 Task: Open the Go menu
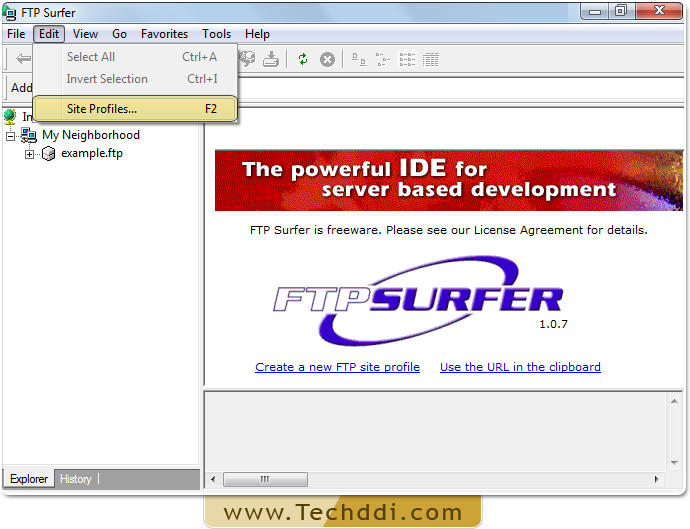[119, 34]
